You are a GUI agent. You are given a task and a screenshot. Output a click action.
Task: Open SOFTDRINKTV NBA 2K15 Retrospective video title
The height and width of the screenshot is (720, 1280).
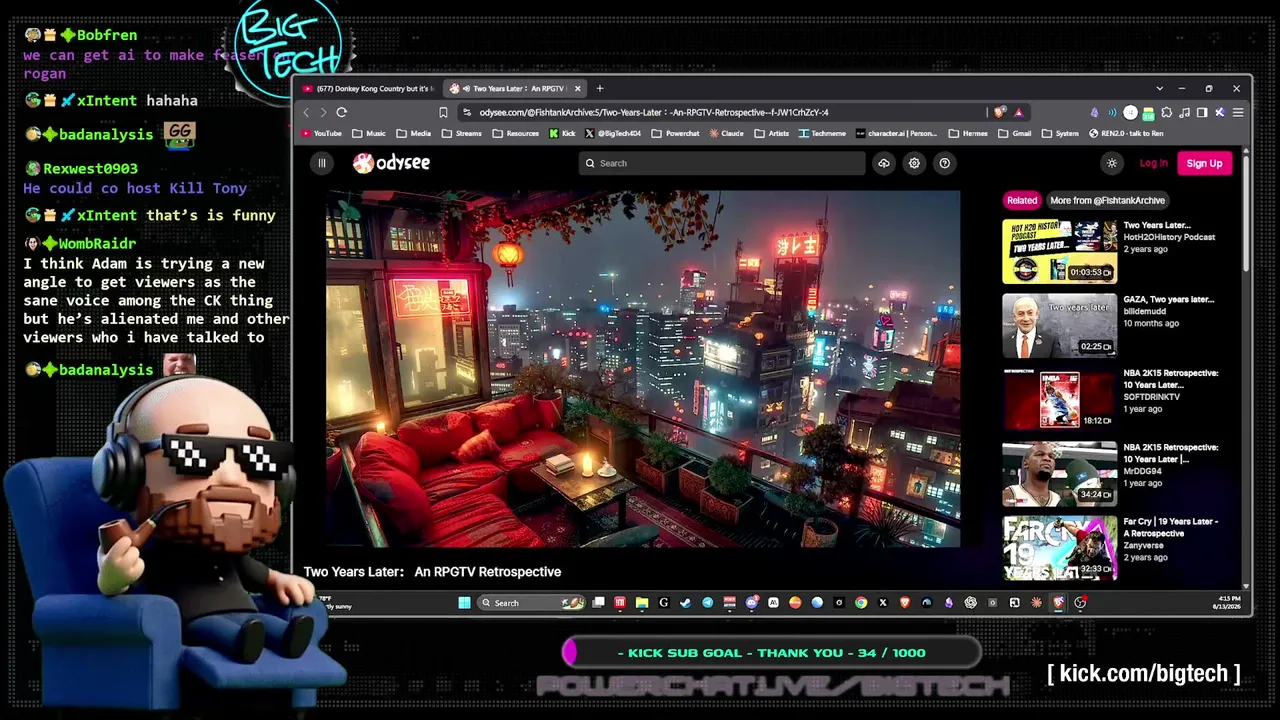pos(1170,379)
